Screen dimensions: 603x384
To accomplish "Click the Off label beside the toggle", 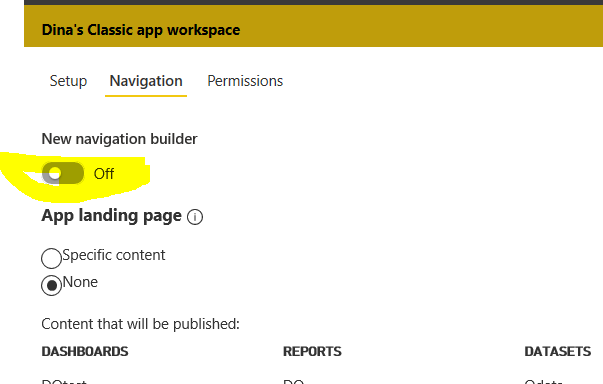I will click(104, 174).
